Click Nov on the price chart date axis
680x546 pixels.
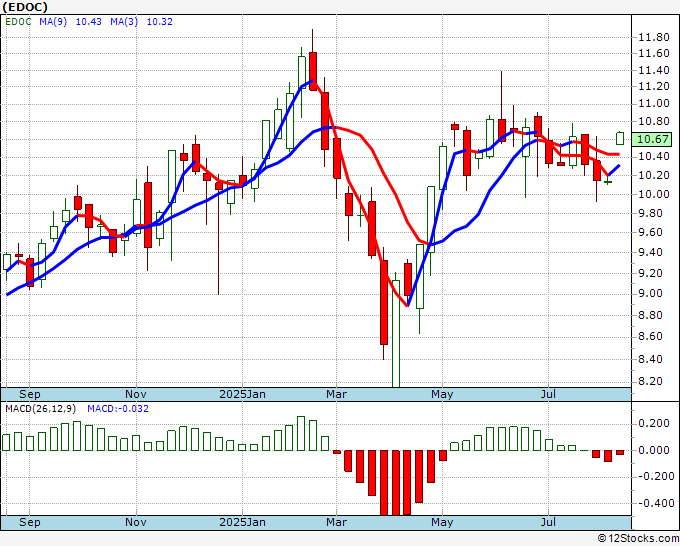[136, 394]
